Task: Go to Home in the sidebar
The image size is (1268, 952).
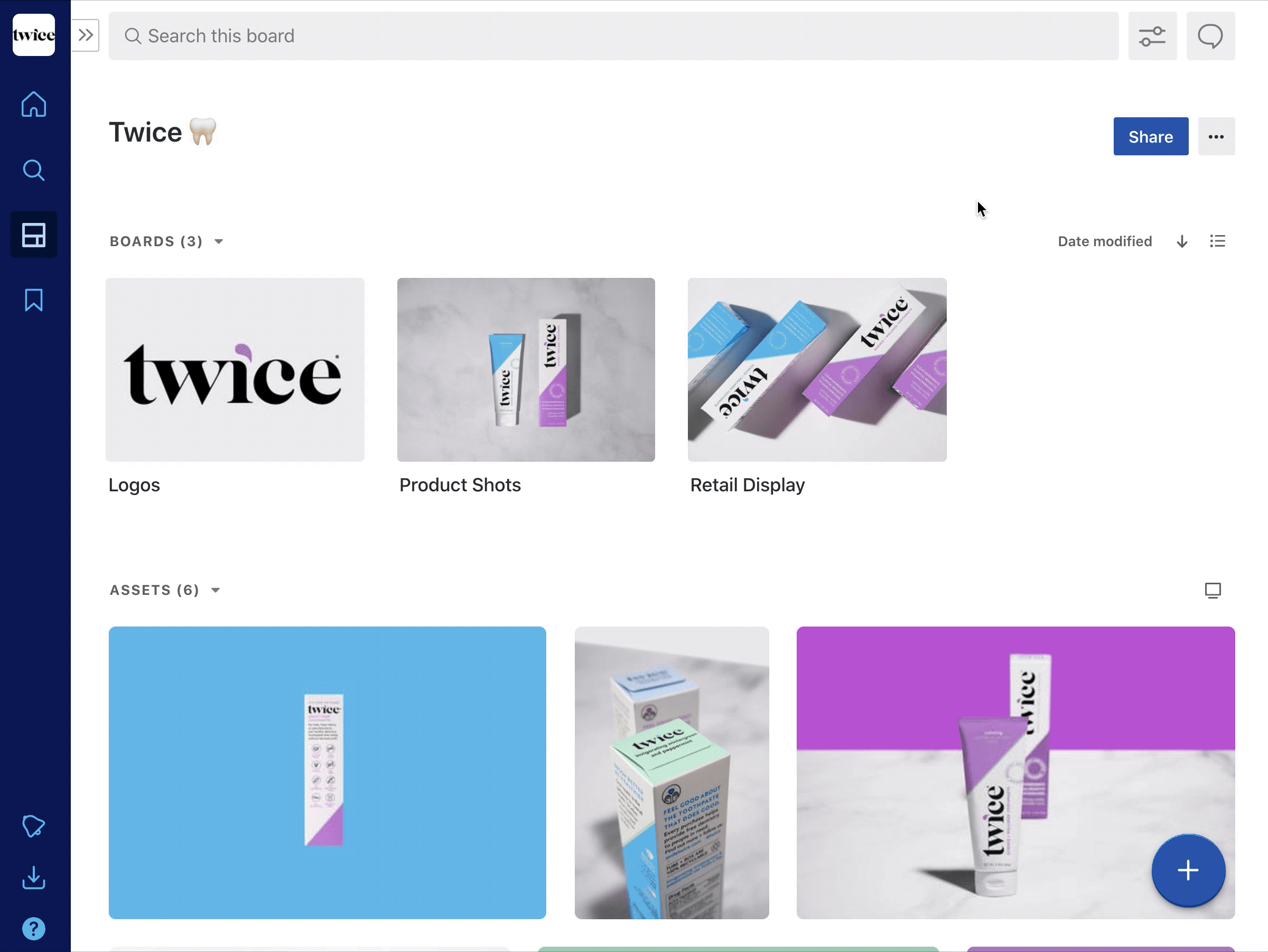Action: pyautogui.click(x=34, y=104)
